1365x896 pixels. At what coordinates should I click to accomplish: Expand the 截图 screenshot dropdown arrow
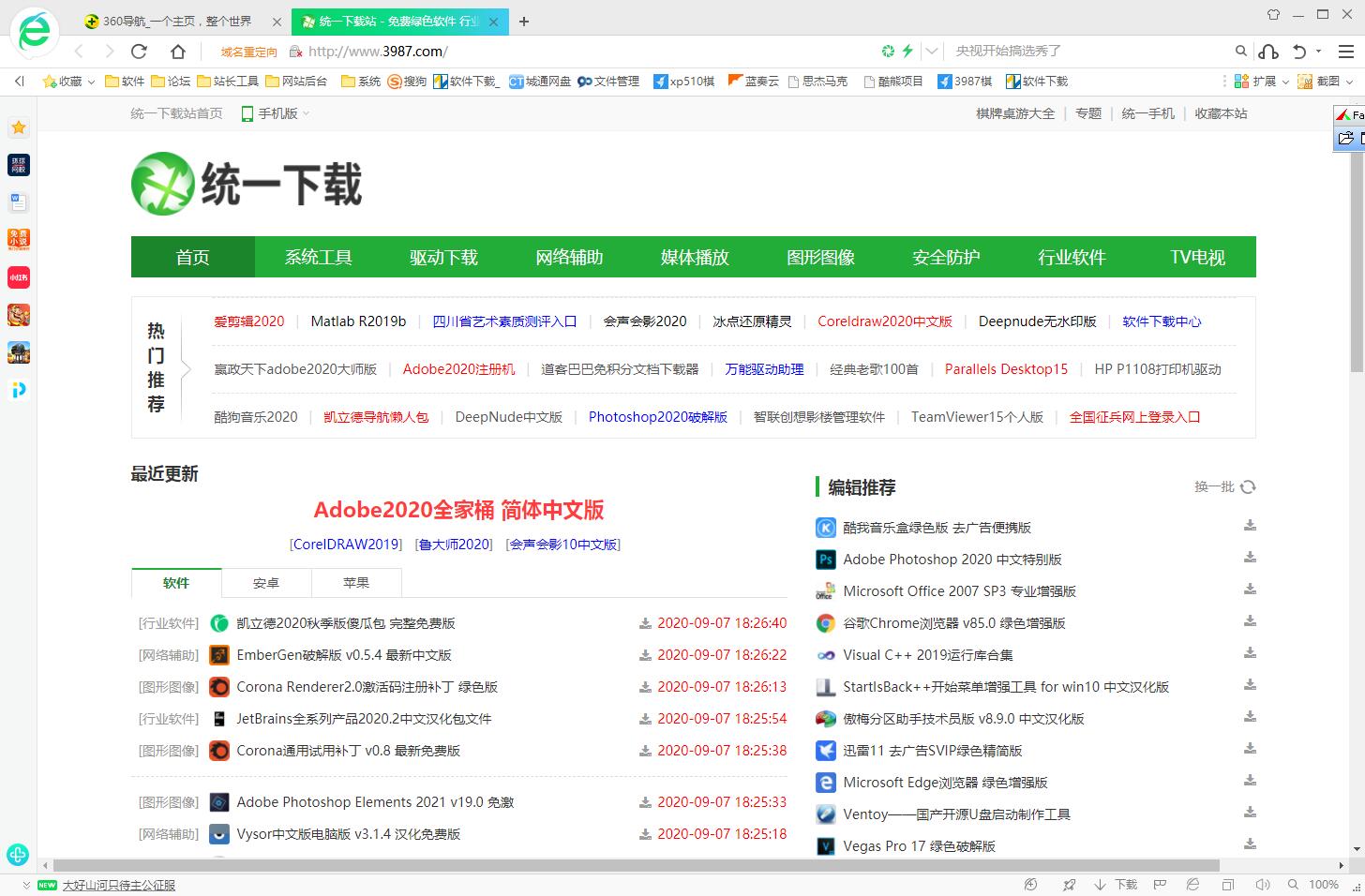coord(1350,82)
